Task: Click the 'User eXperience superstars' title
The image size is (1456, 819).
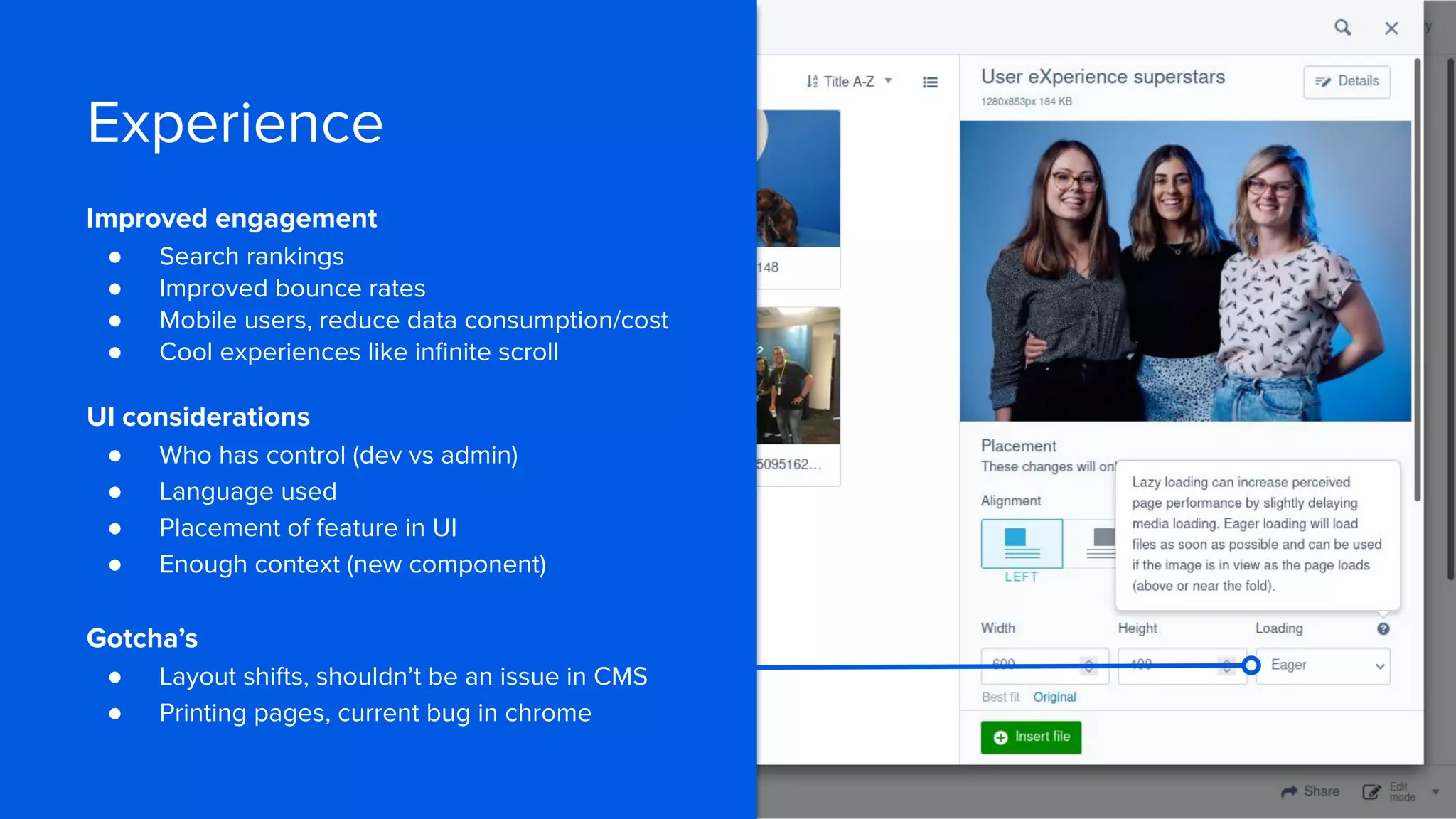Action: pos(1103,77)
